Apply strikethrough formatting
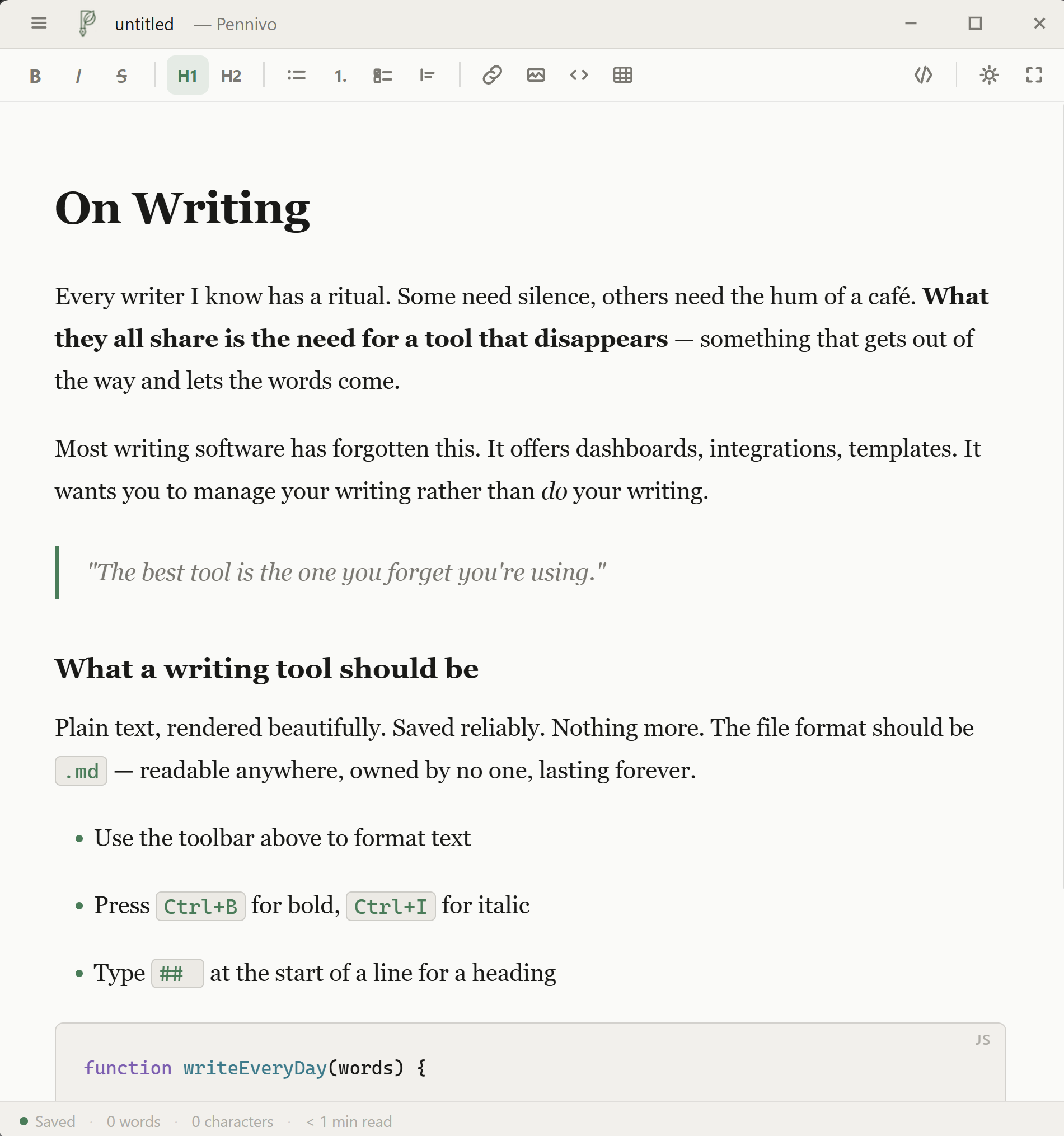Screen dimensions: 1064x1136 [x=121, y=75]
